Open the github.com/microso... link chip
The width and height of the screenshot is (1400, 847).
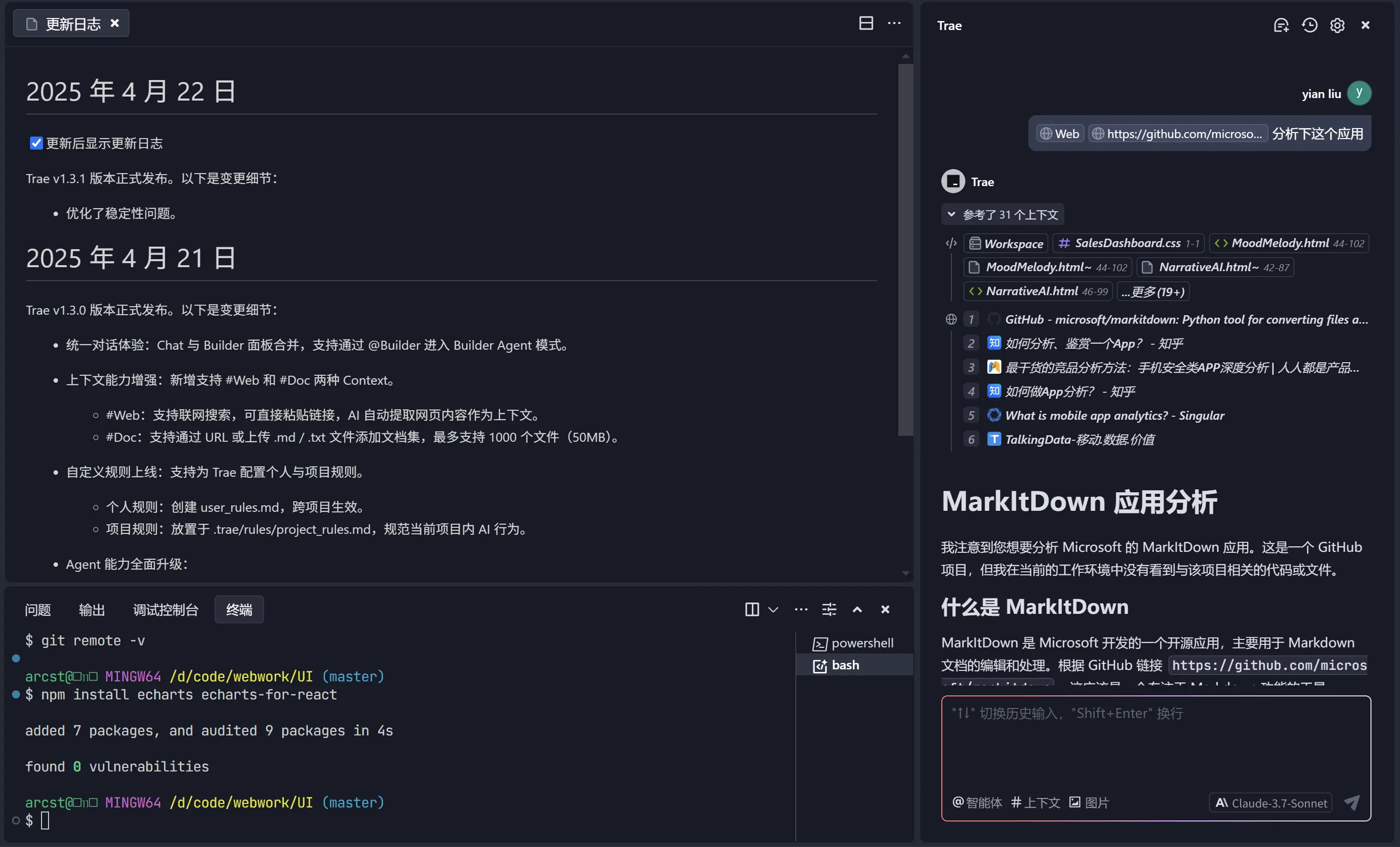pos(1178,134)
